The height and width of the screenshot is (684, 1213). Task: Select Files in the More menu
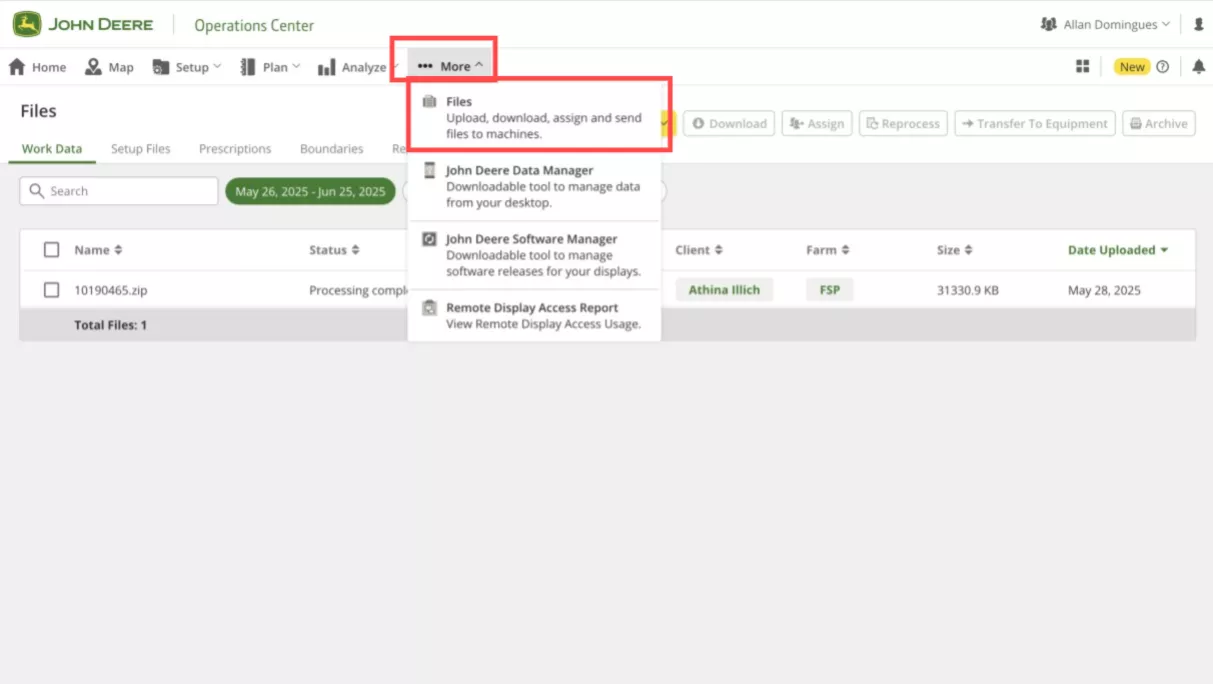tap(534, 117)
